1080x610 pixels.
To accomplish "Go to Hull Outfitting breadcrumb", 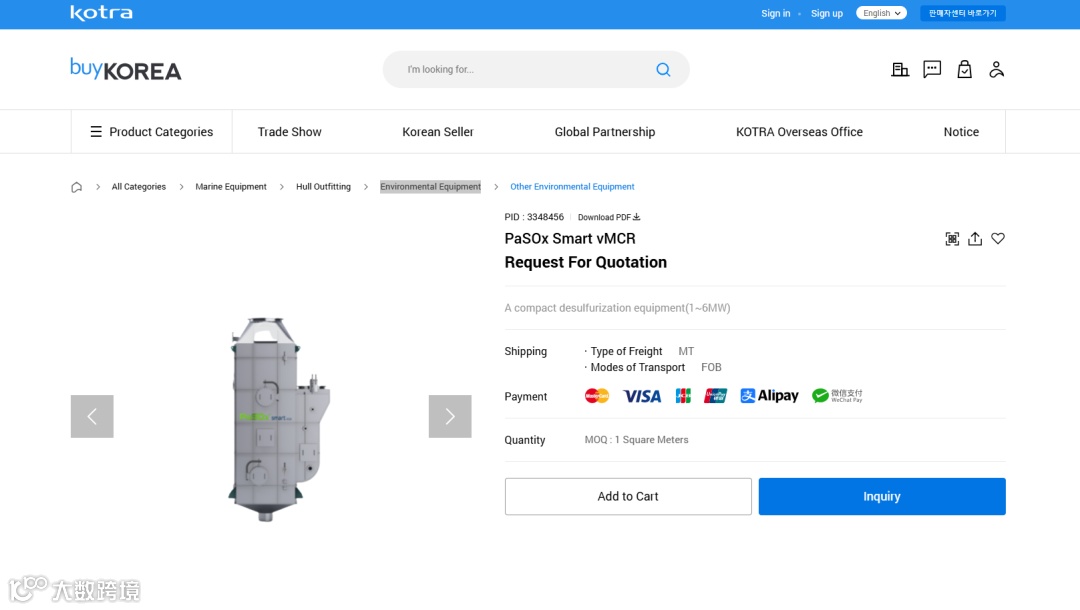I will pyautogui.click(x=323, y=187).
